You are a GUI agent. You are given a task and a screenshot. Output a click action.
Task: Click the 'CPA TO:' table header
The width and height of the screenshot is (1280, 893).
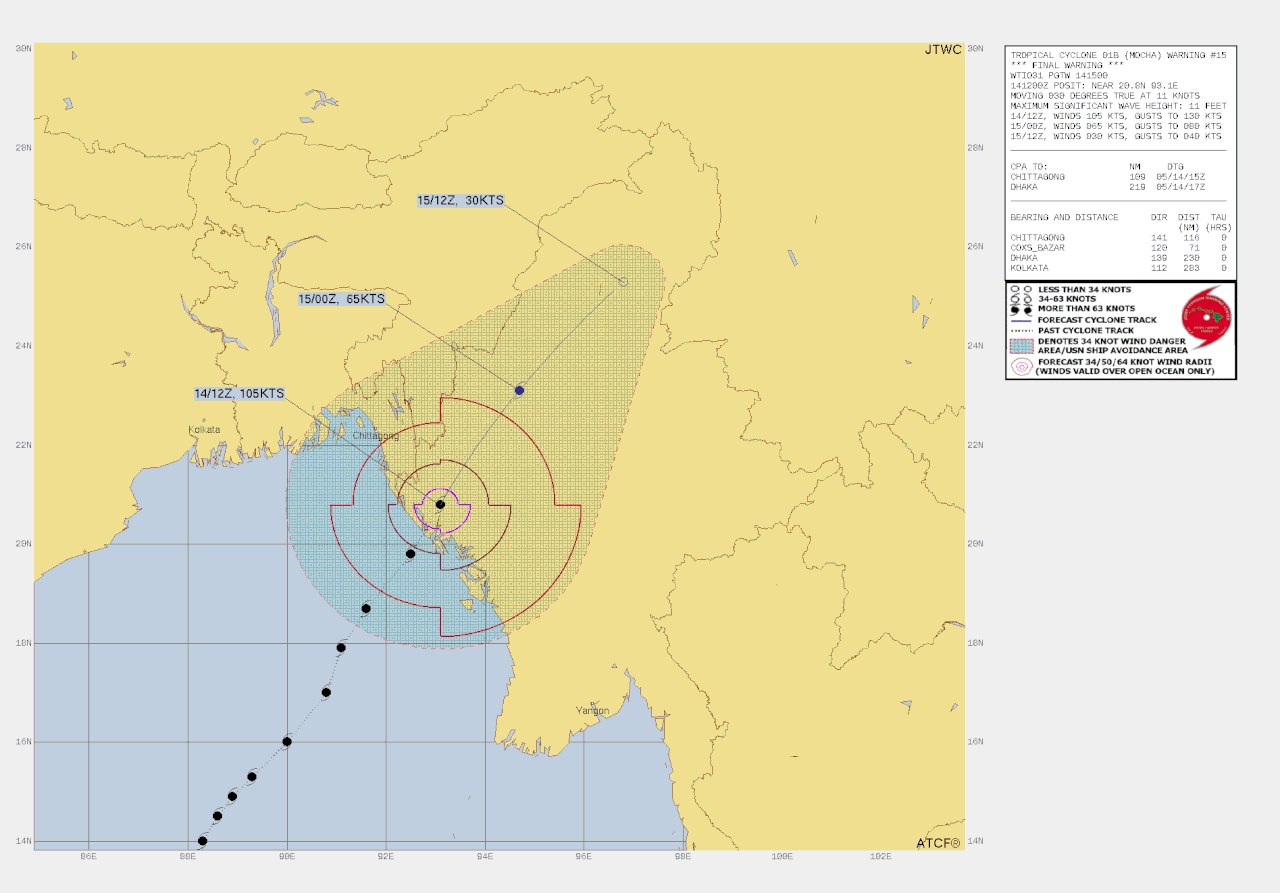tap(1030, 167)
